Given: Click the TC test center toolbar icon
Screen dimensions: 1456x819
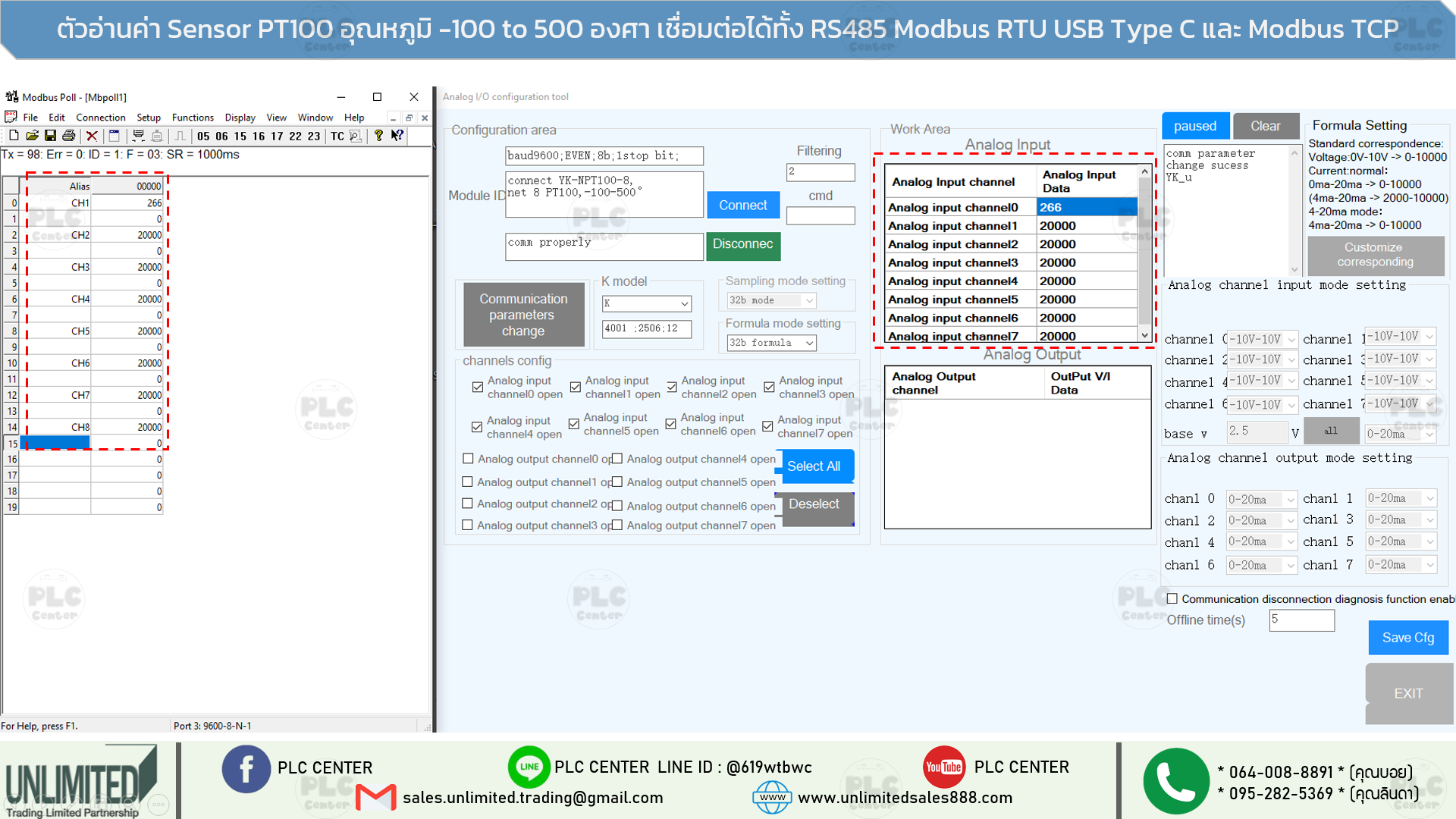Looking at the screenshot, I should (337, 136).
